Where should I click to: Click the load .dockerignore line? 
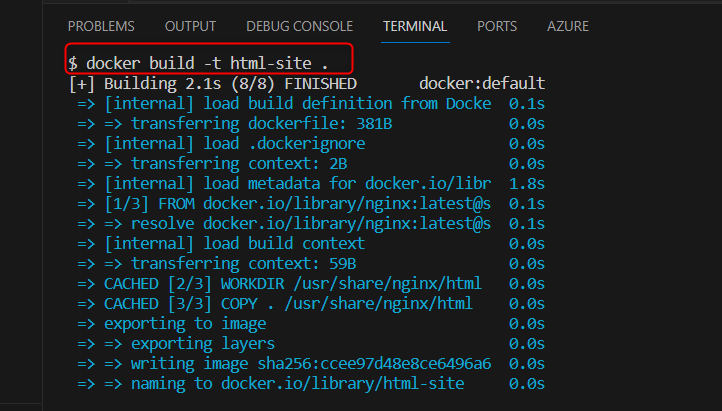pyautogui.click(x=311, y=144)
